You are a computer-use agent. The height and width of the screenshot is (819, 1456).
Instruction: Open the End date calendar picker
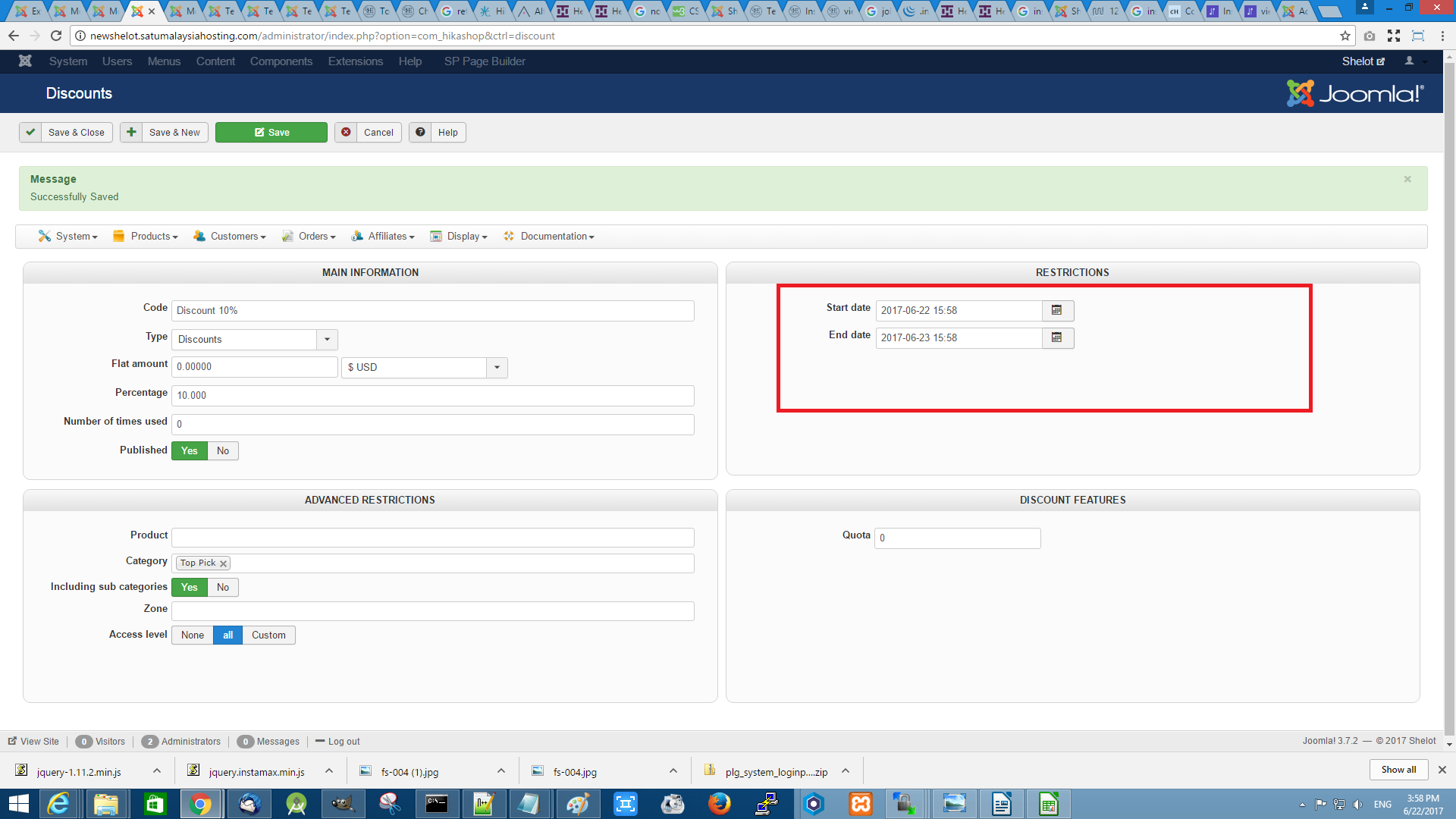point(1057,337)
